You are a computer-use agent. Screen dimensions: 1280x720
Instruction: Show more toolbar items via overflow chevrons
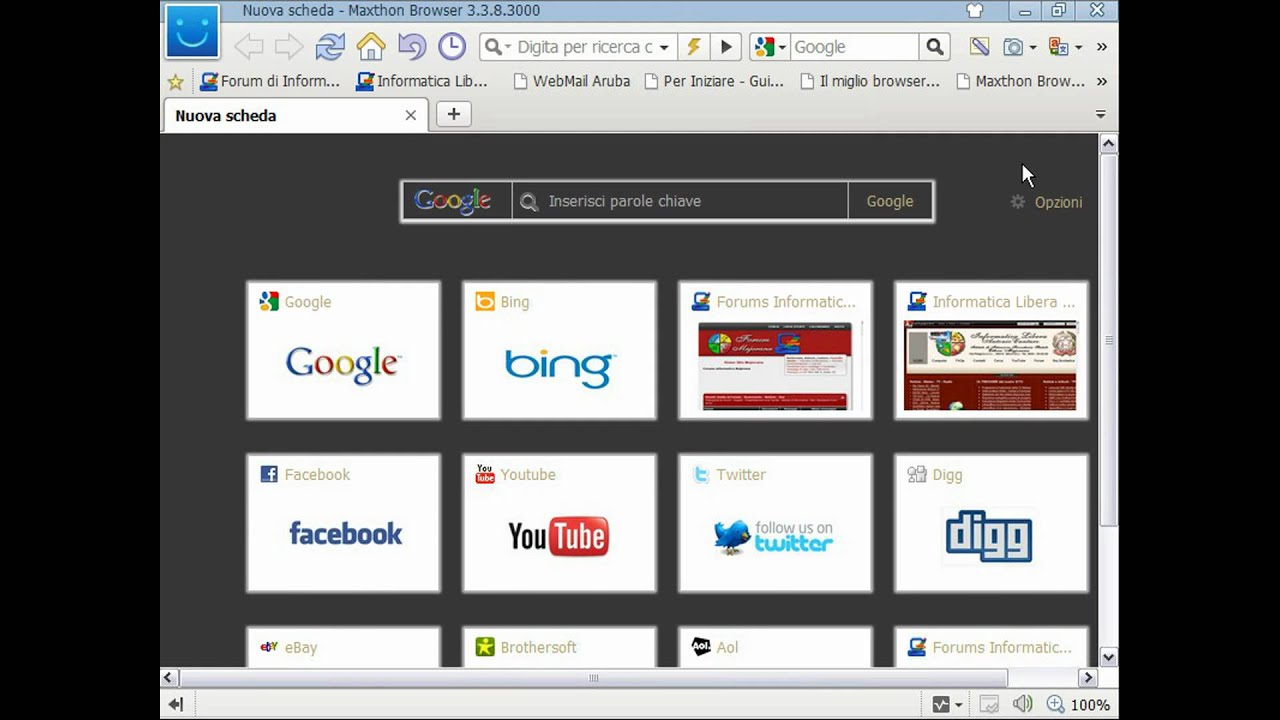1102,47
